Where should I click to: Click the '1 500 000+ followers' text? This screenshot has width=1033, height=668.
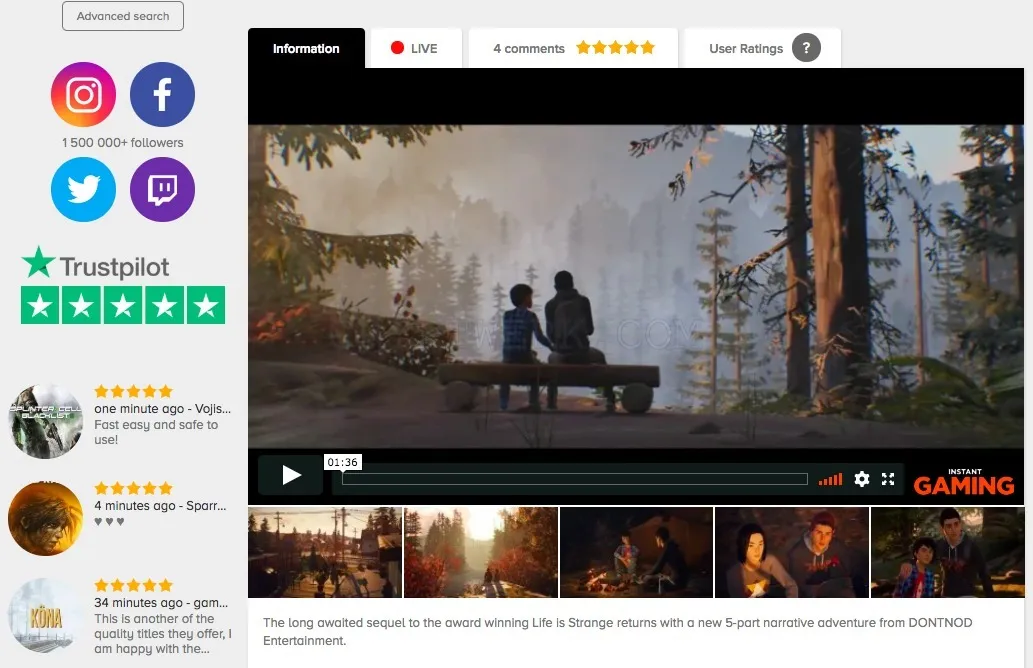point(123,142)
